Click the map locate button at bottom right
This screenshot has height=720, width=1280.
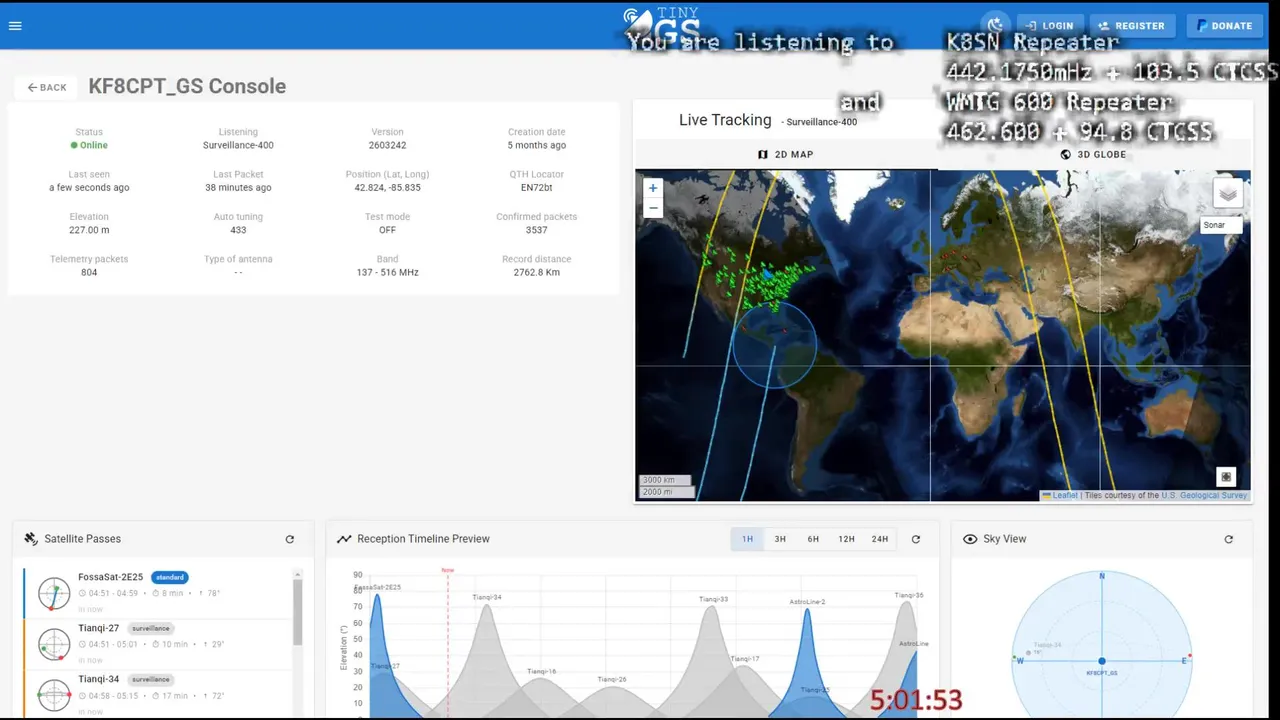1226,477
